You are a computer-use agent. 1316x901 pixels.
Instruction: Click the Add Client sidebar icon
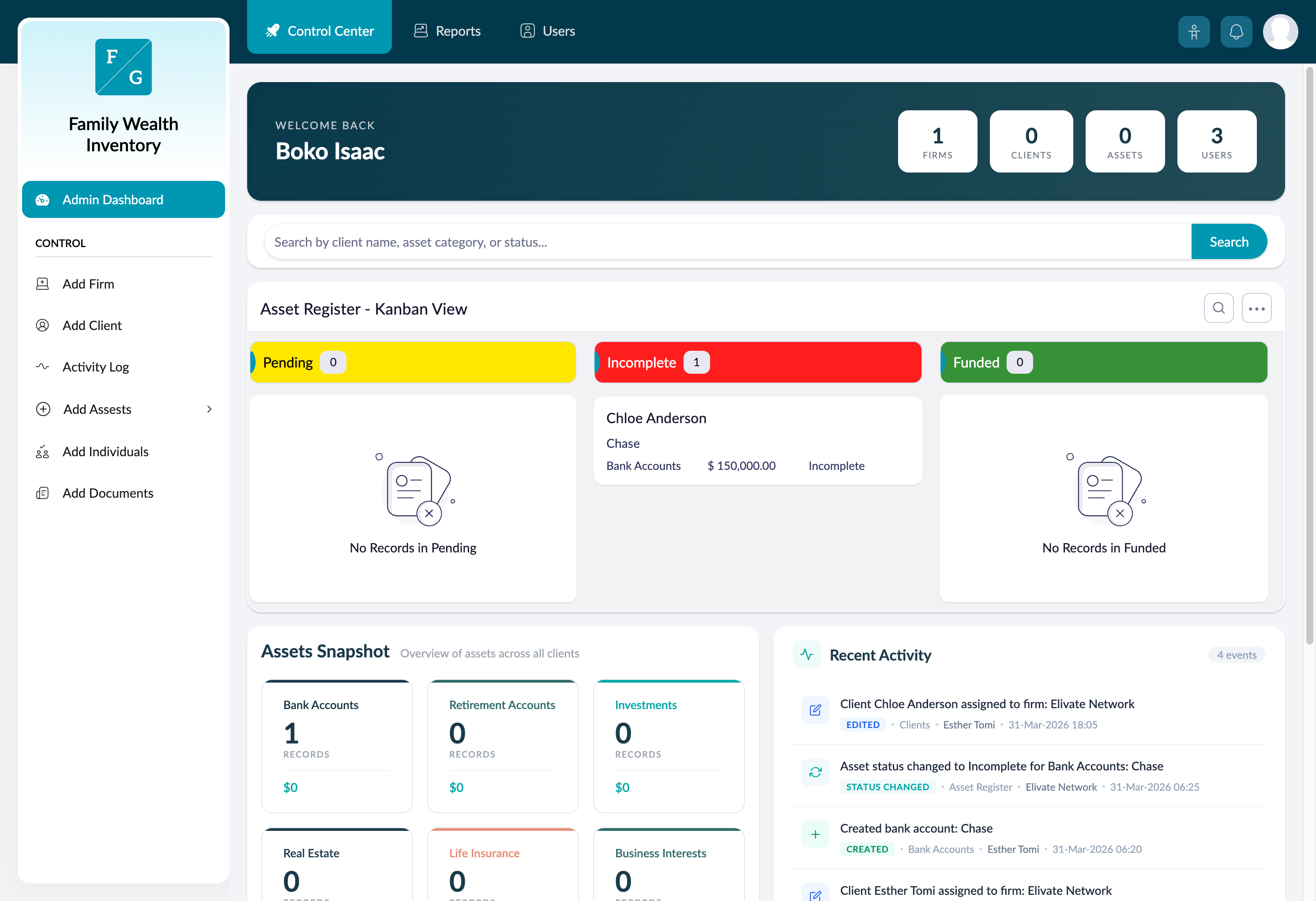(42, 325)
